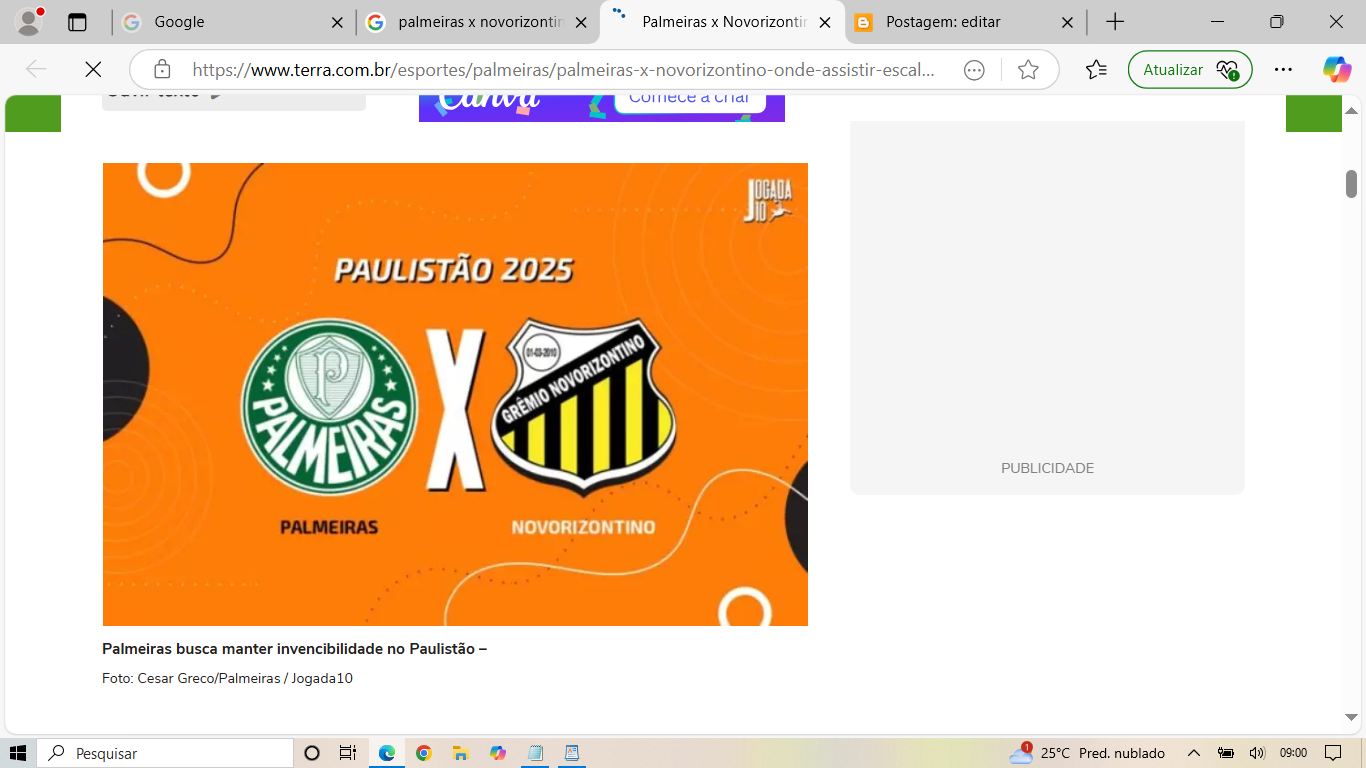1366x768 pixels.
Task: Launch Chrome from the taskbar
Action: pyautogui.click(x=424, y=753)
